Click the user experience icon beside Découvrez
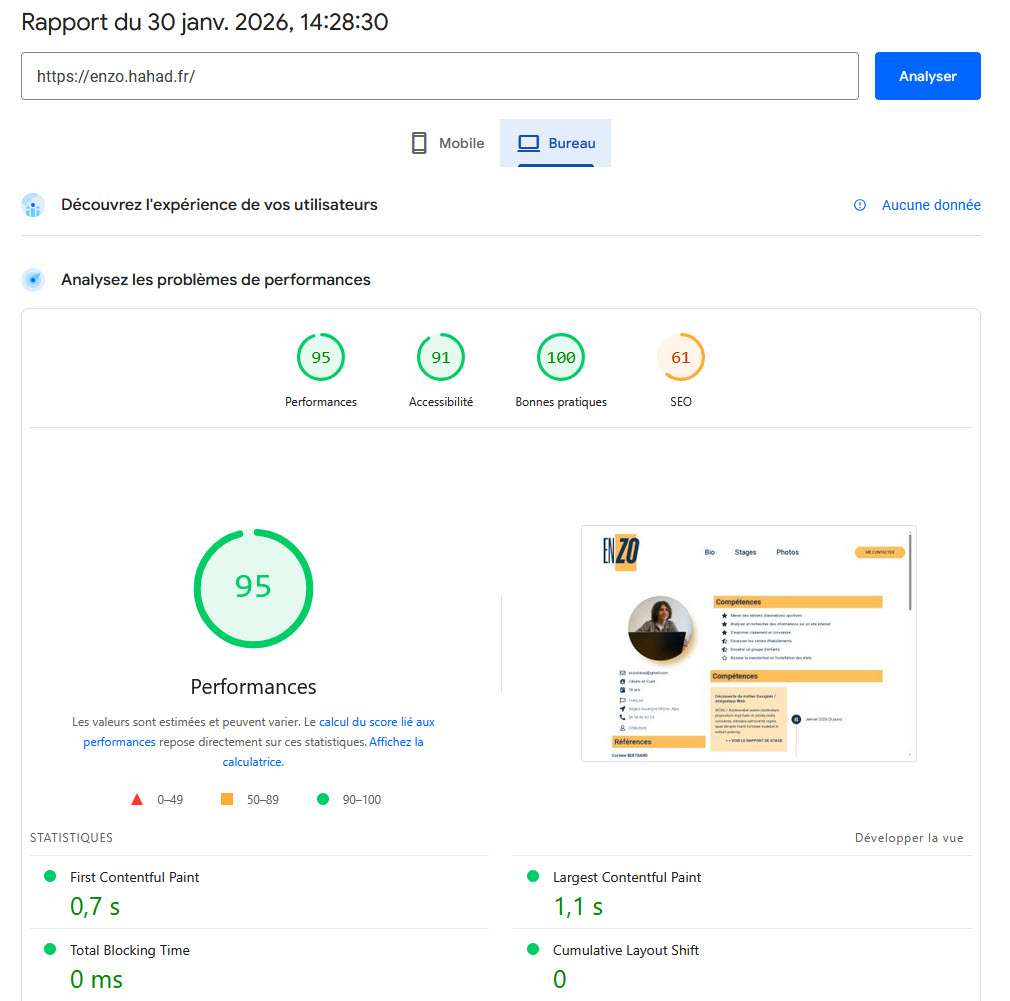 click(33, 205)
